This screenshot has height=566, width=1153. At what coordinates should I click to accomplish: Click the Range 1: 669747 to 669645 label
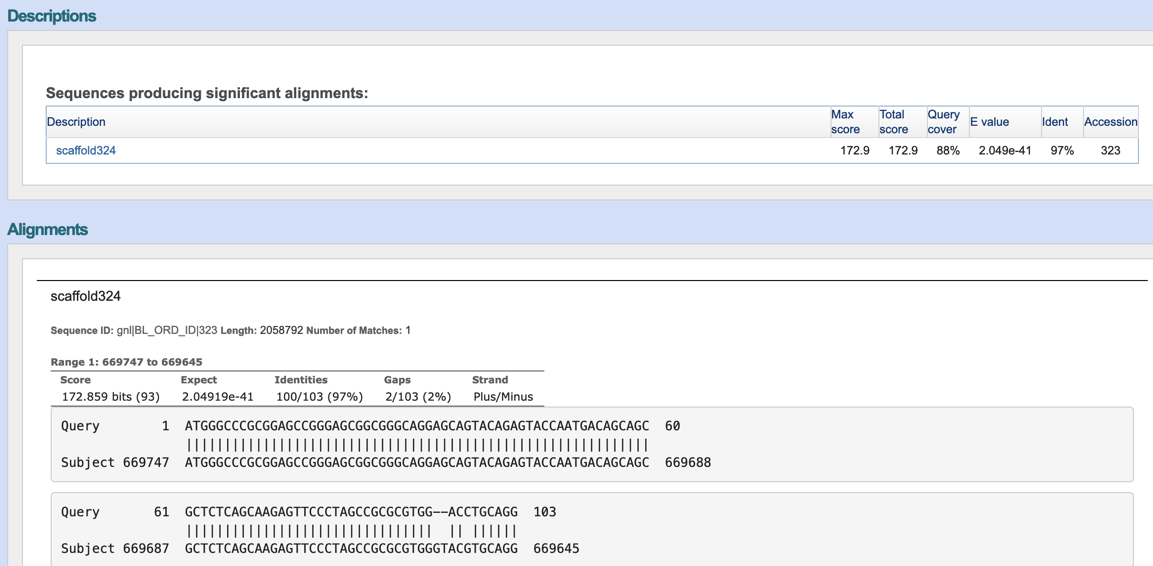coord(126,362)
